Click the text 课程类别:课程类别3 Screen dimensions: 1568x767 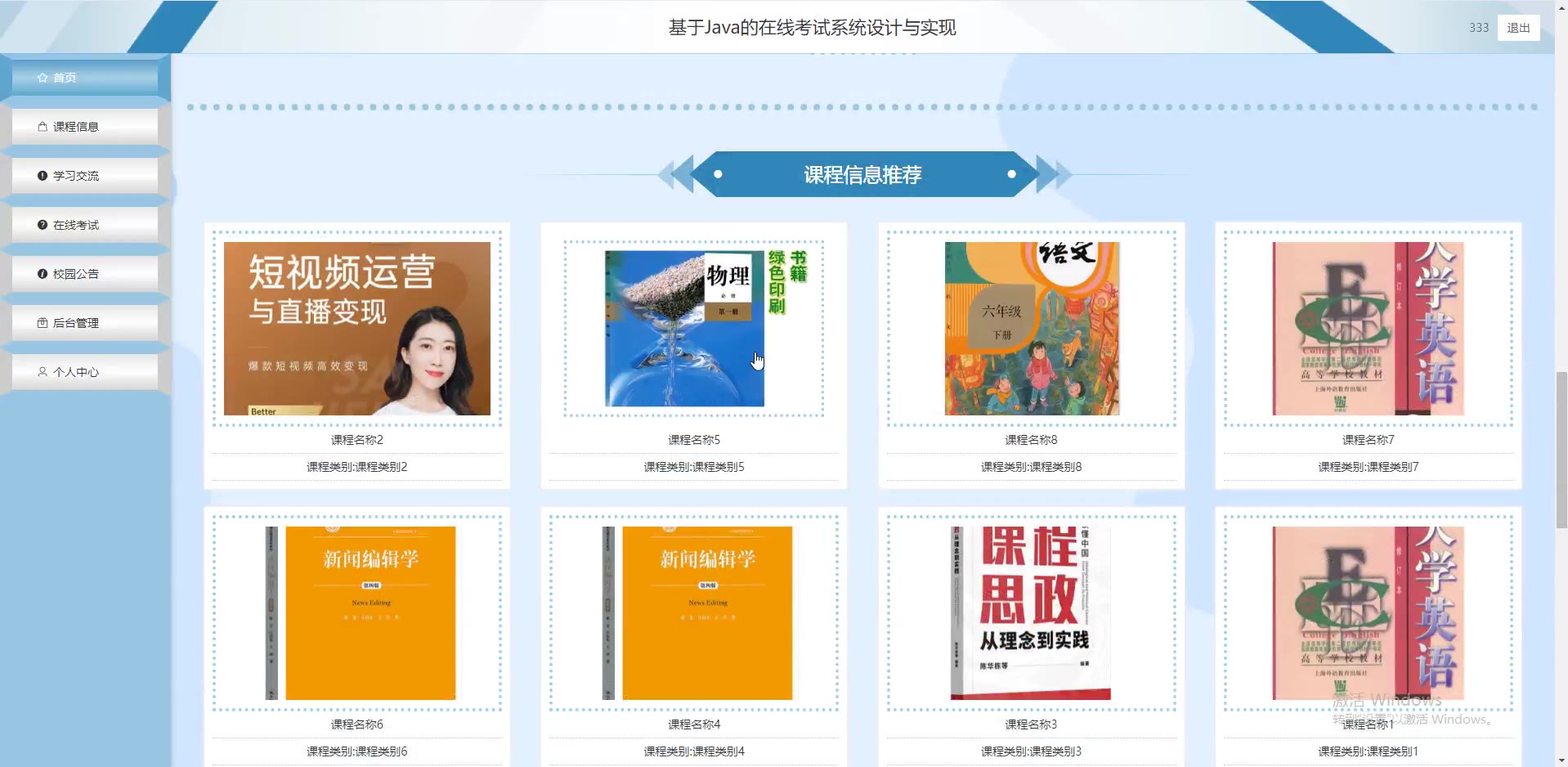pyautogui.click(x=1031, y=751)
